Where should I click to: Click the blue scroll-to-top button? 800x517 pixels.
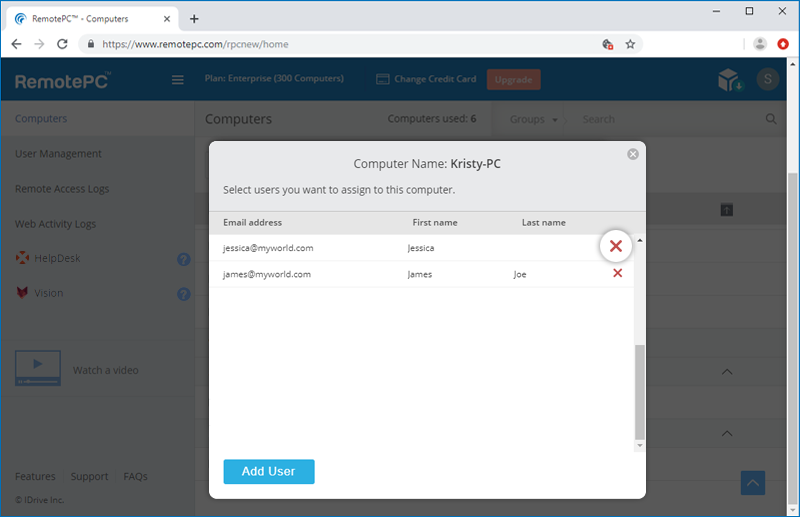[753, 483]
